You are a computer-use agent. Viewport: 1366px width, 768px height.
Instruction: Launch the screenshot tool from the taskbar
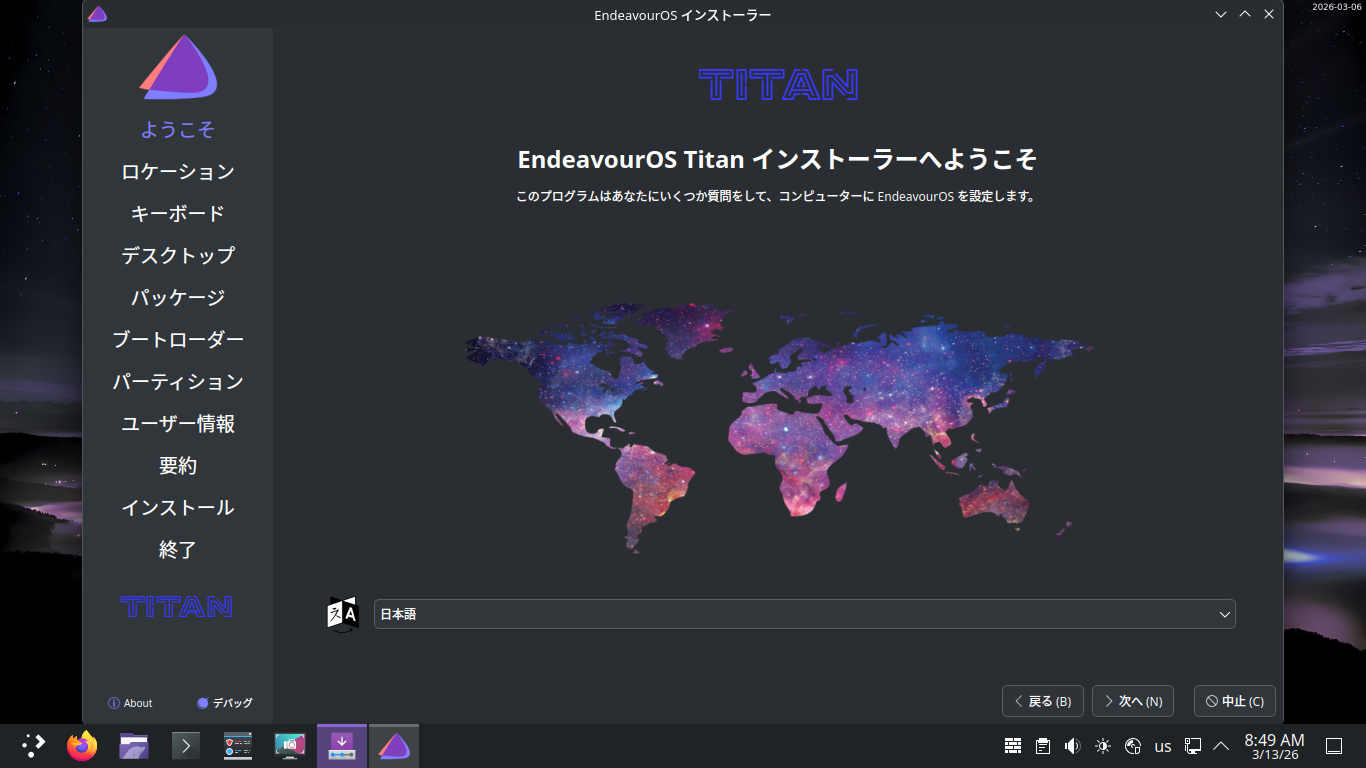point(290,745)
